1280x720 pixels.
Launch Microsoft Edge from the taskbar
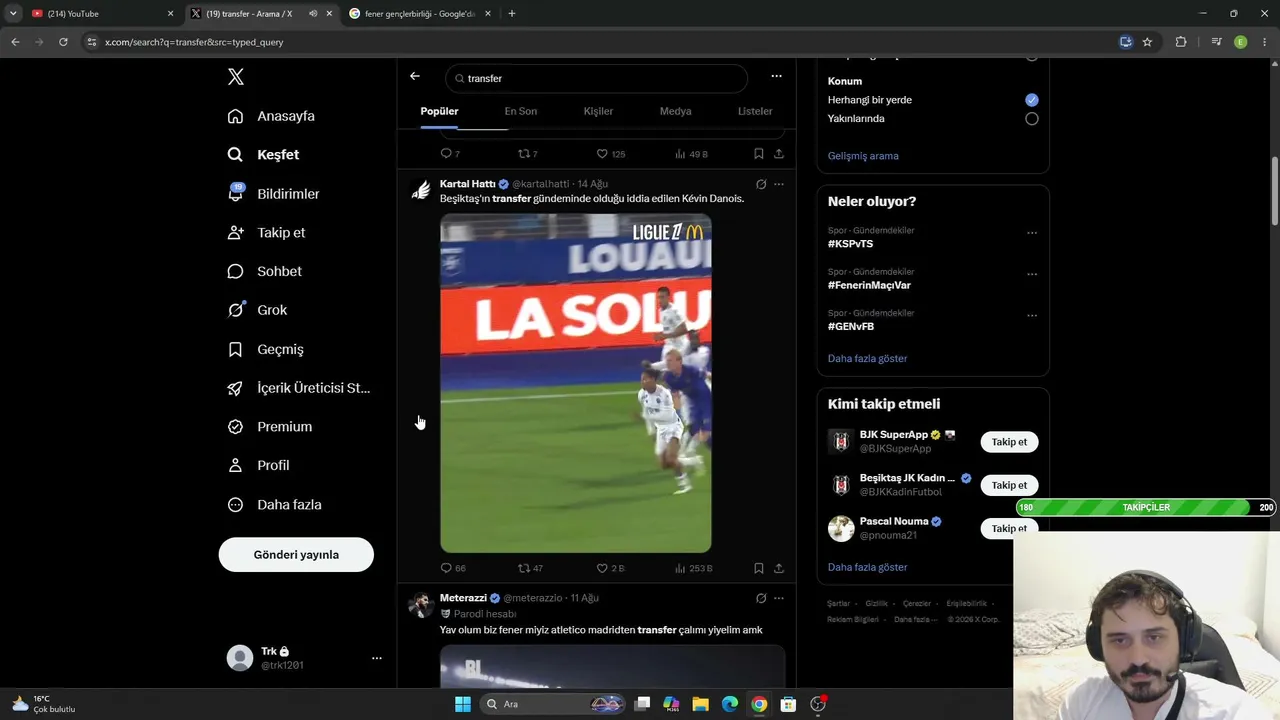tap(730, 704)
